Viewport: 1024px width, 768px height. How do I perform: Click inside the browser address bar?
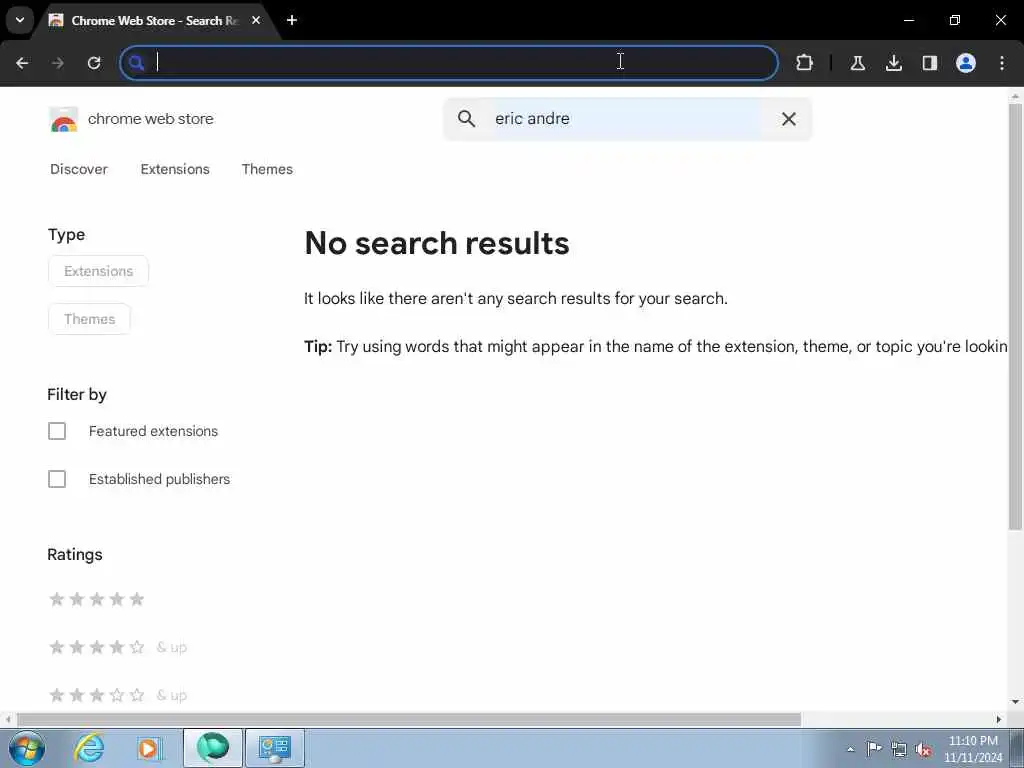click(449, 63)
